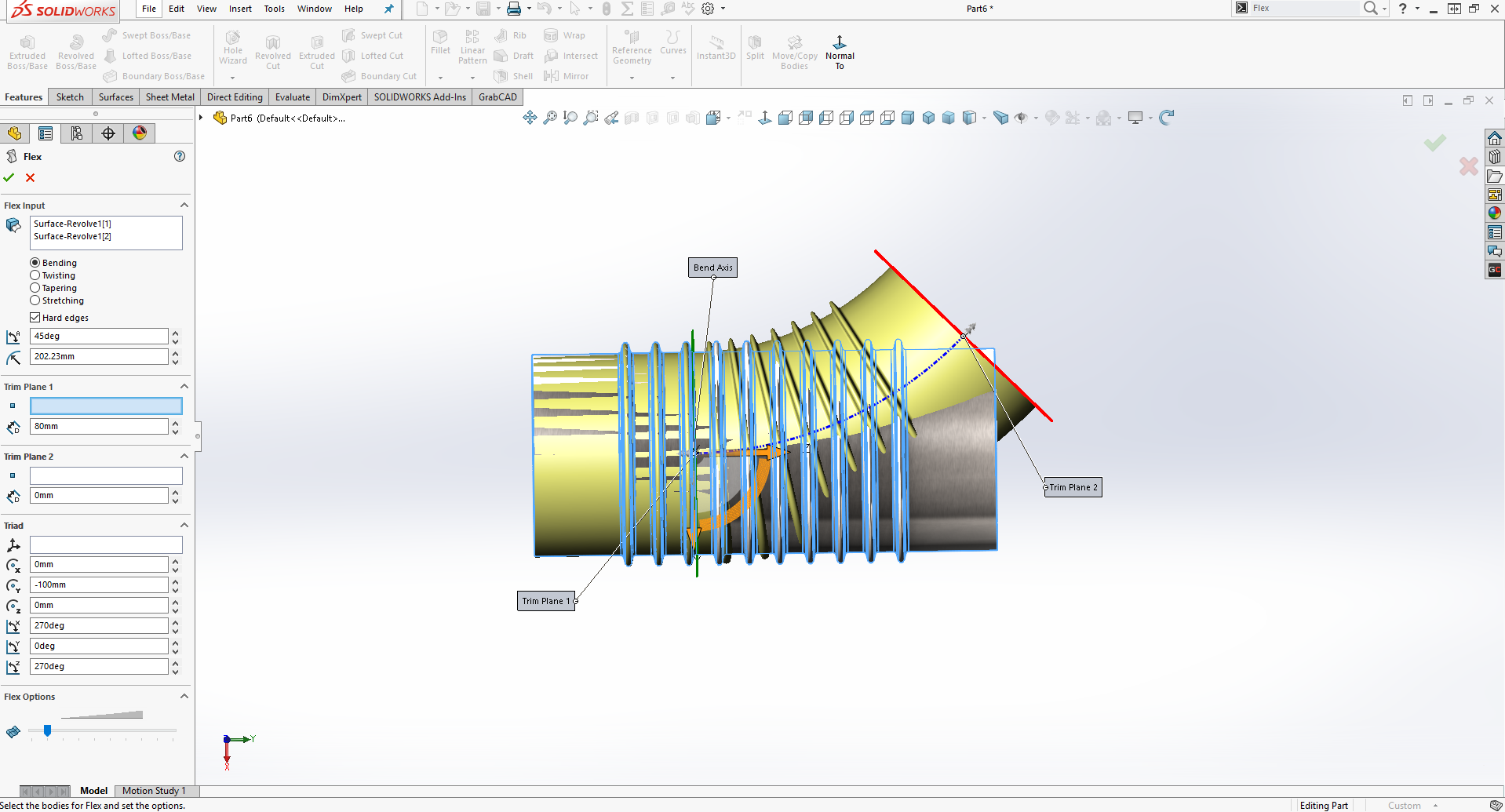The image size is (1505, 812).
Task: Open DimXpertManager crosshair tab icon
Action: click(108, 133)
